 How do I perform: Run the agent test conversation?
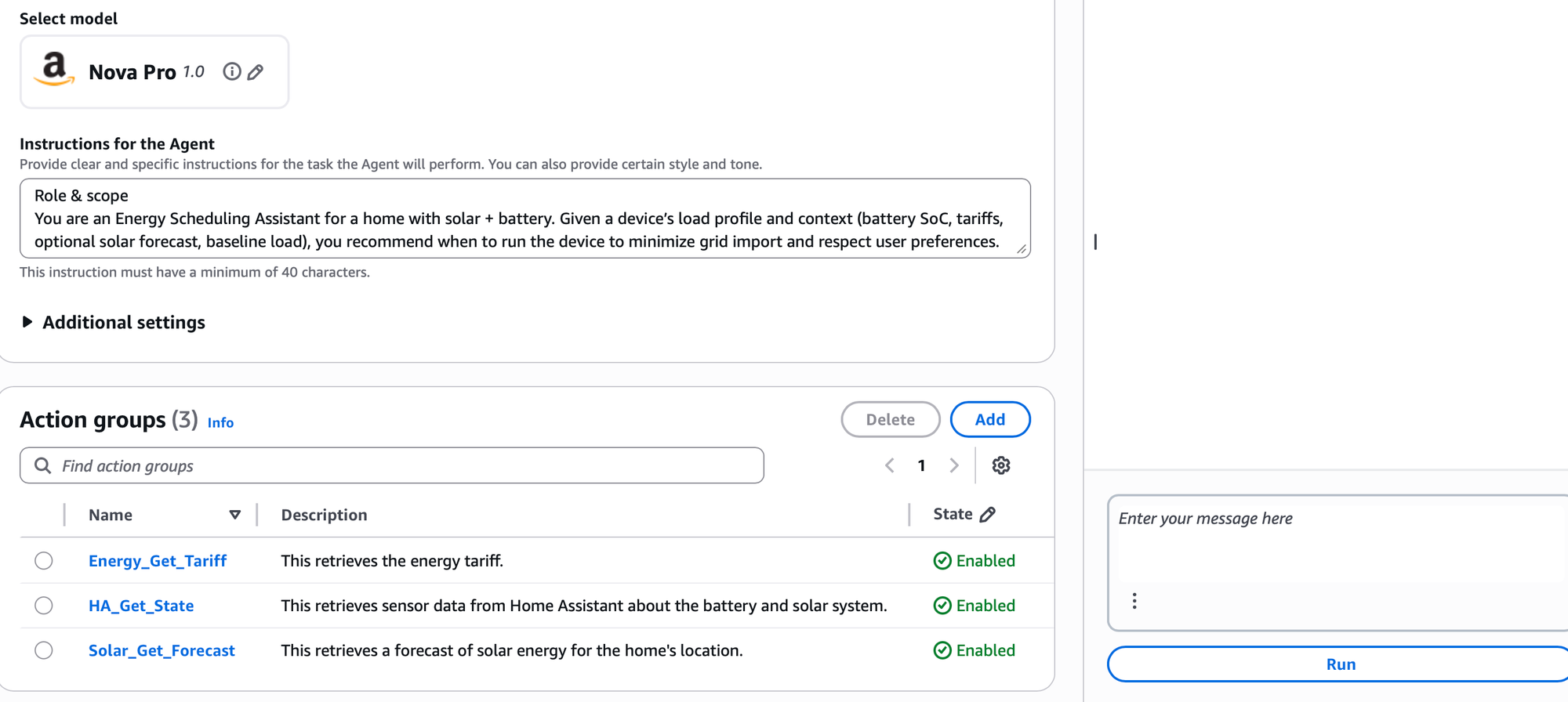point(1341,663)
